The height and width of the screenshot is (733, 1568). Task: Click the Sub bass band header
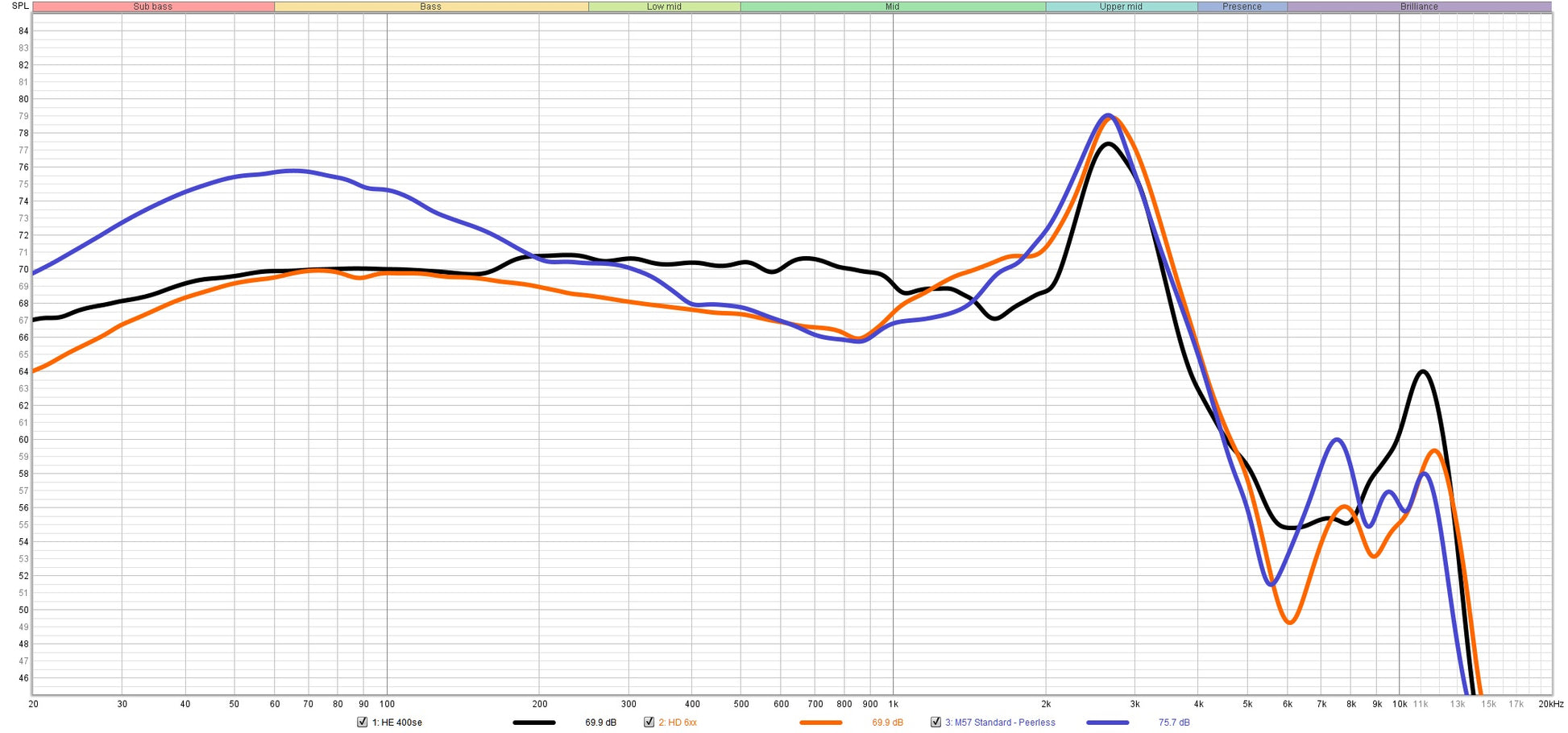(153, 6)
